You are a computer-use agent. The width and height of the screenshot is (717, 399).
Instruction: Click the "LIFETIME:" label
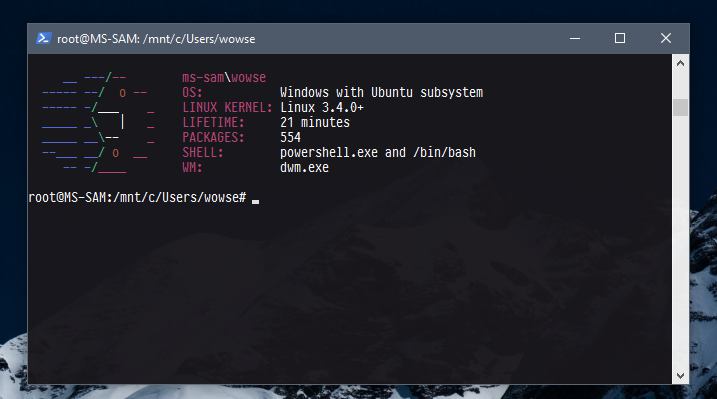[x=213, y=122]
